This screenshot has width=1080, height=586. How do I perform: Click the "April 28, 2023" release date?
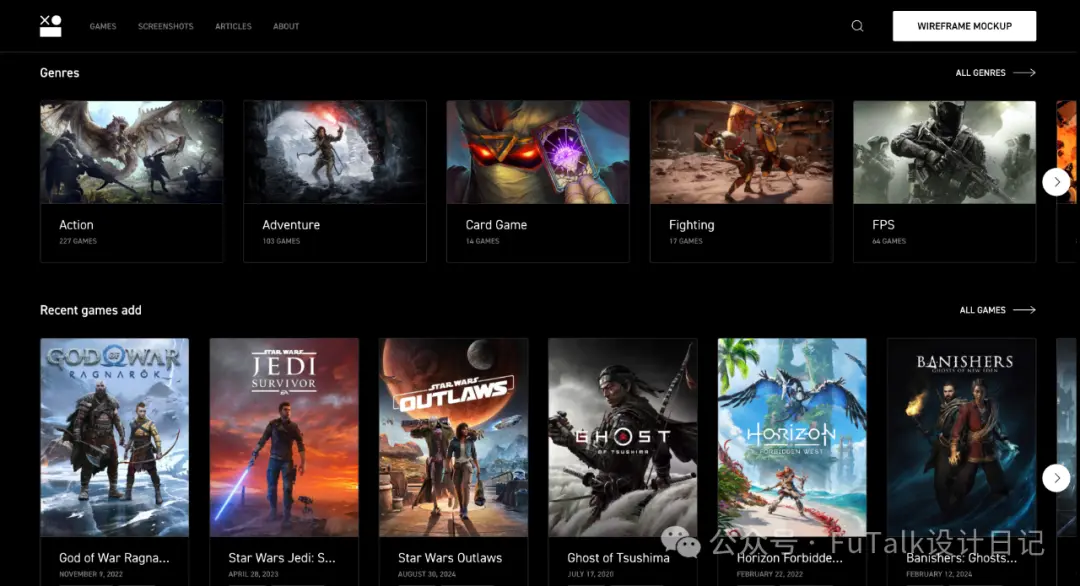coord(253,574)
